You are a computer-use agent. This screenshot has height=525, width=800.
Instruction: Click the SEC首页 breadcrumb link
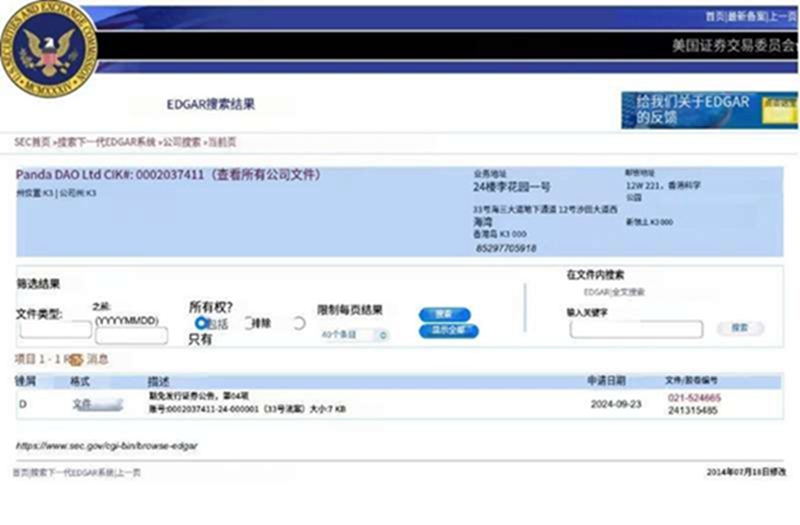click(32, 142)
